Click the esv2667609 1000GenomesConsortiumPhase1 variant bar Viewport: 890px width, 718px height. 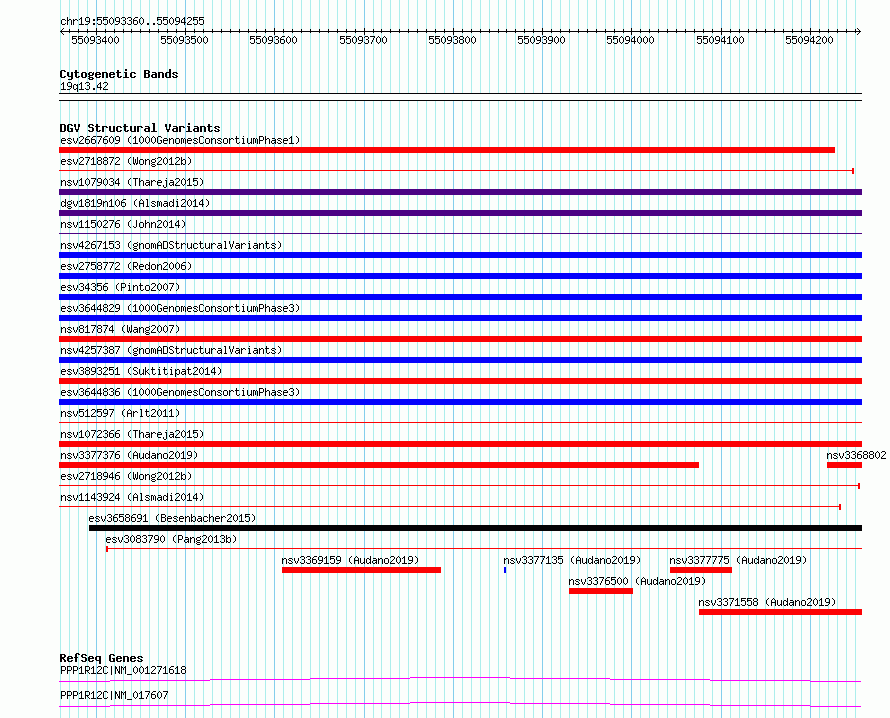coord(447,150)
